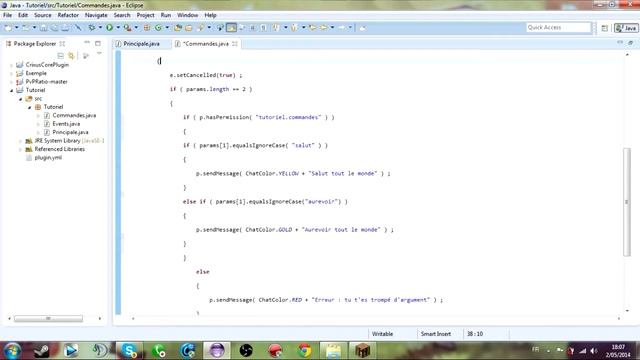This screenshot has height=360, width=640.
Task: Minimize the Package Explorer view
Action: 87,43
